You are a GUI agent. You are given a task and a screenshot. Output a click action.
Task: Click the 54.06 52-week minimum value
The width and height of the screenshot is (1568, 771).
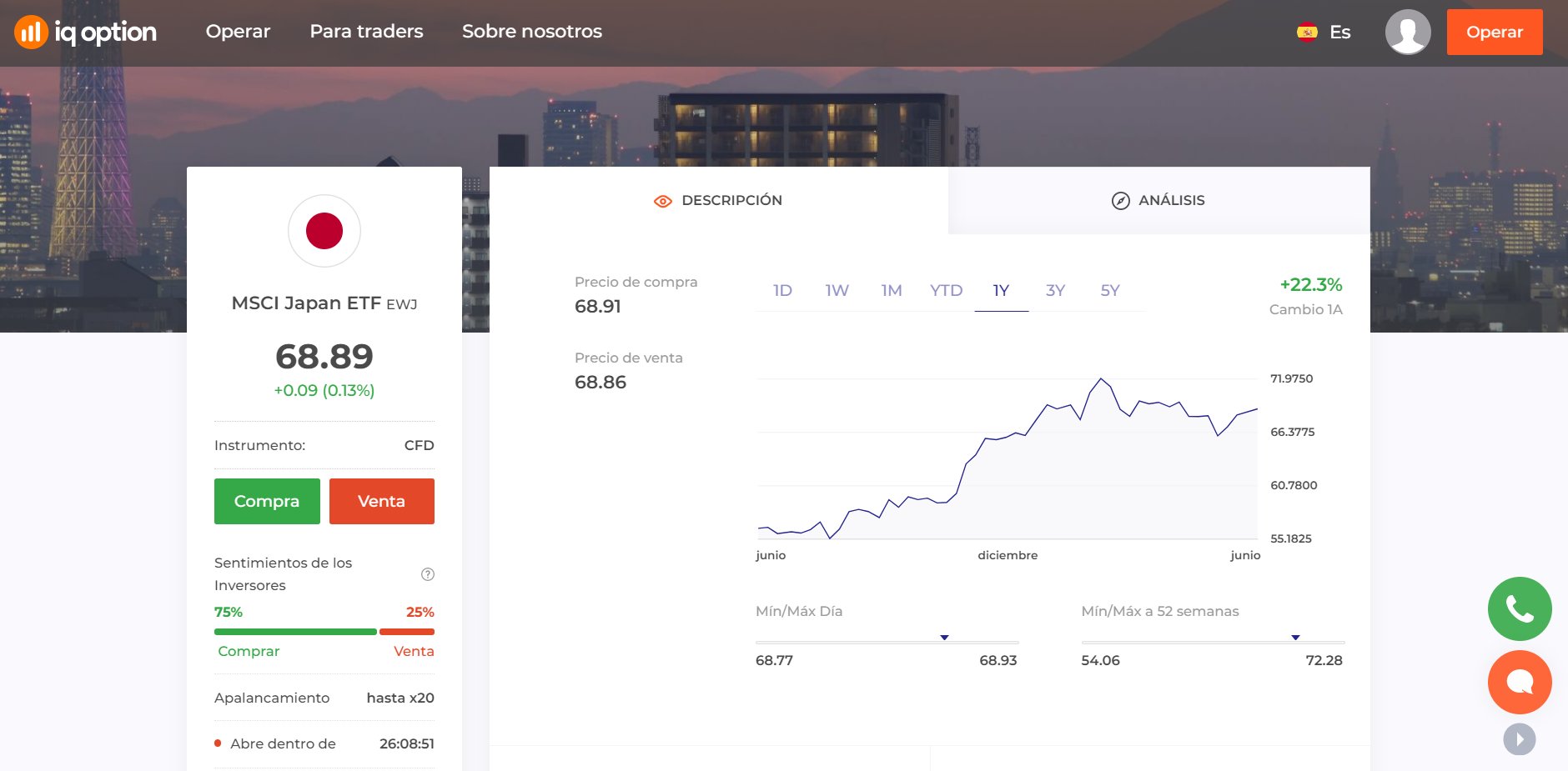click(x=1100, y=660)
